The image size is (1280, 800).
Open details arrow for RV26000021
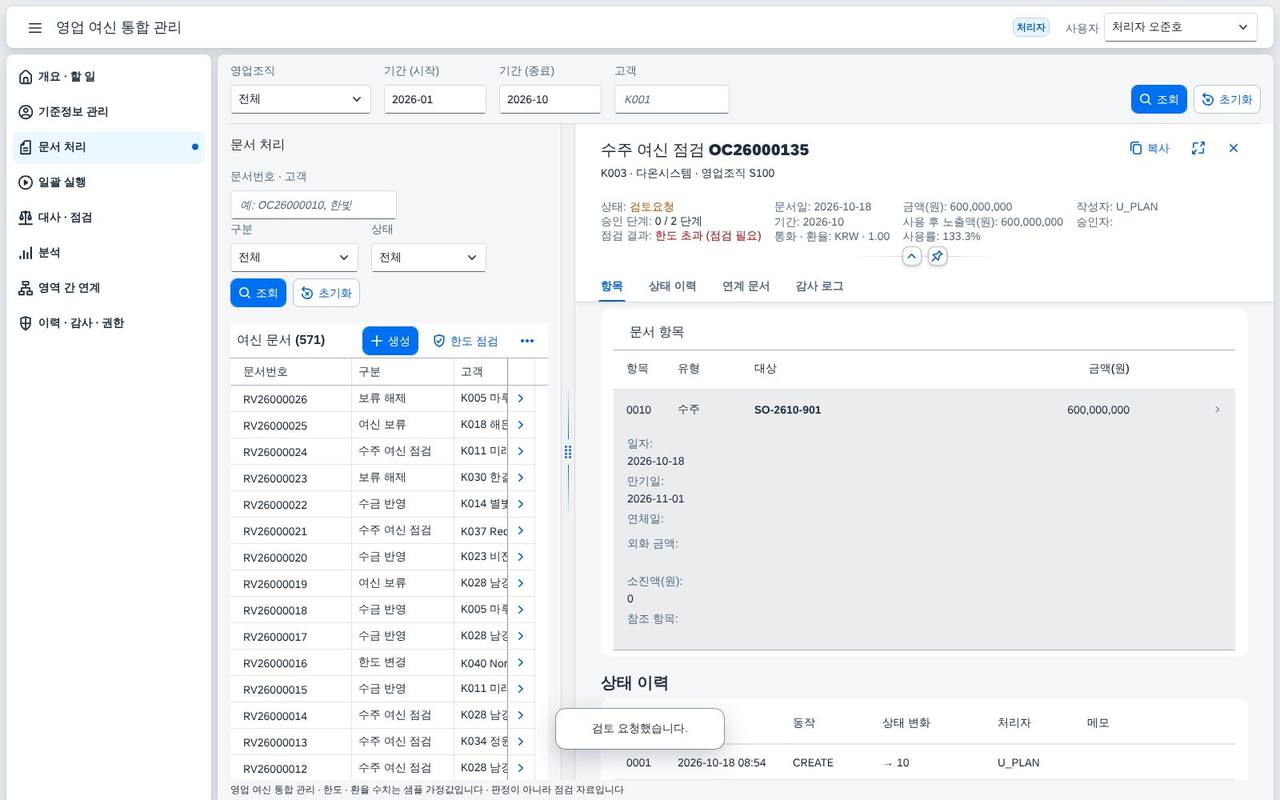pyautogui.click(x=520, y=531)
